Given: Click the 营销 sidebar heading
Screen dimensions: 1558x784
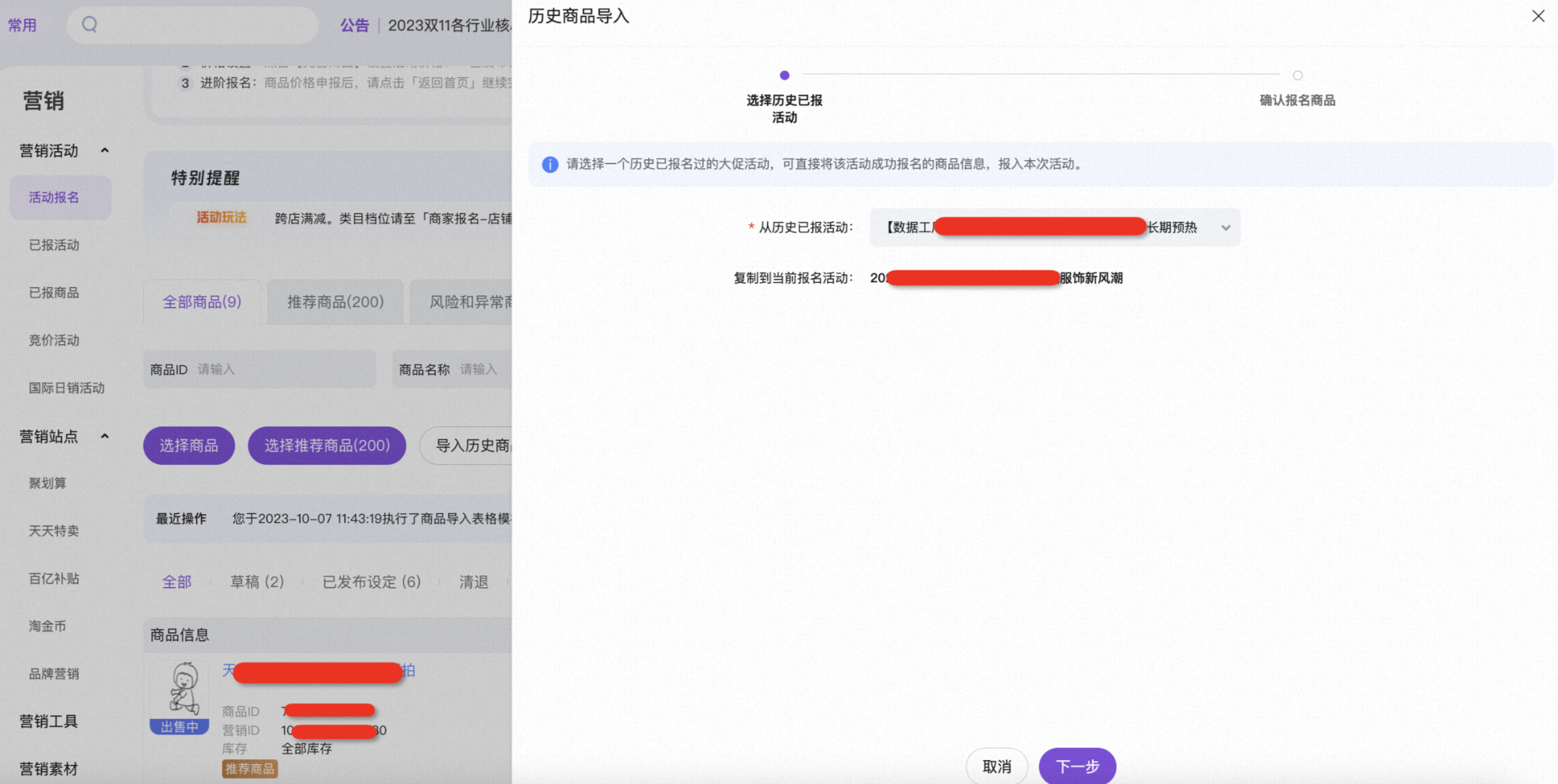Looking at the screenshot, I should click(x=43, y=101).
